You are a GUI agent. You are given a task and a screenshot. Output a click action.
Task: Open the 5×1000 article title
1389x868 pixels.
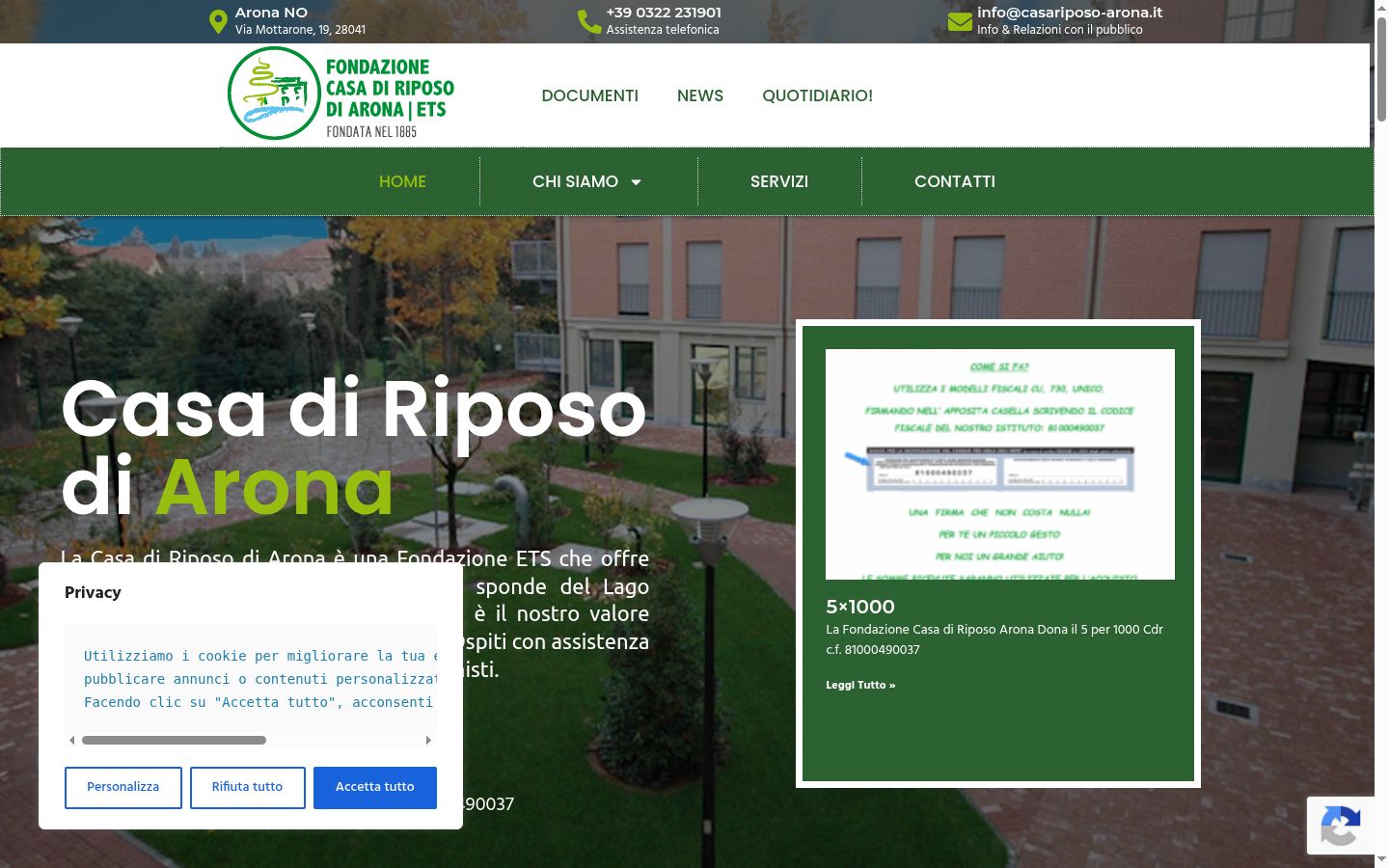860,607
